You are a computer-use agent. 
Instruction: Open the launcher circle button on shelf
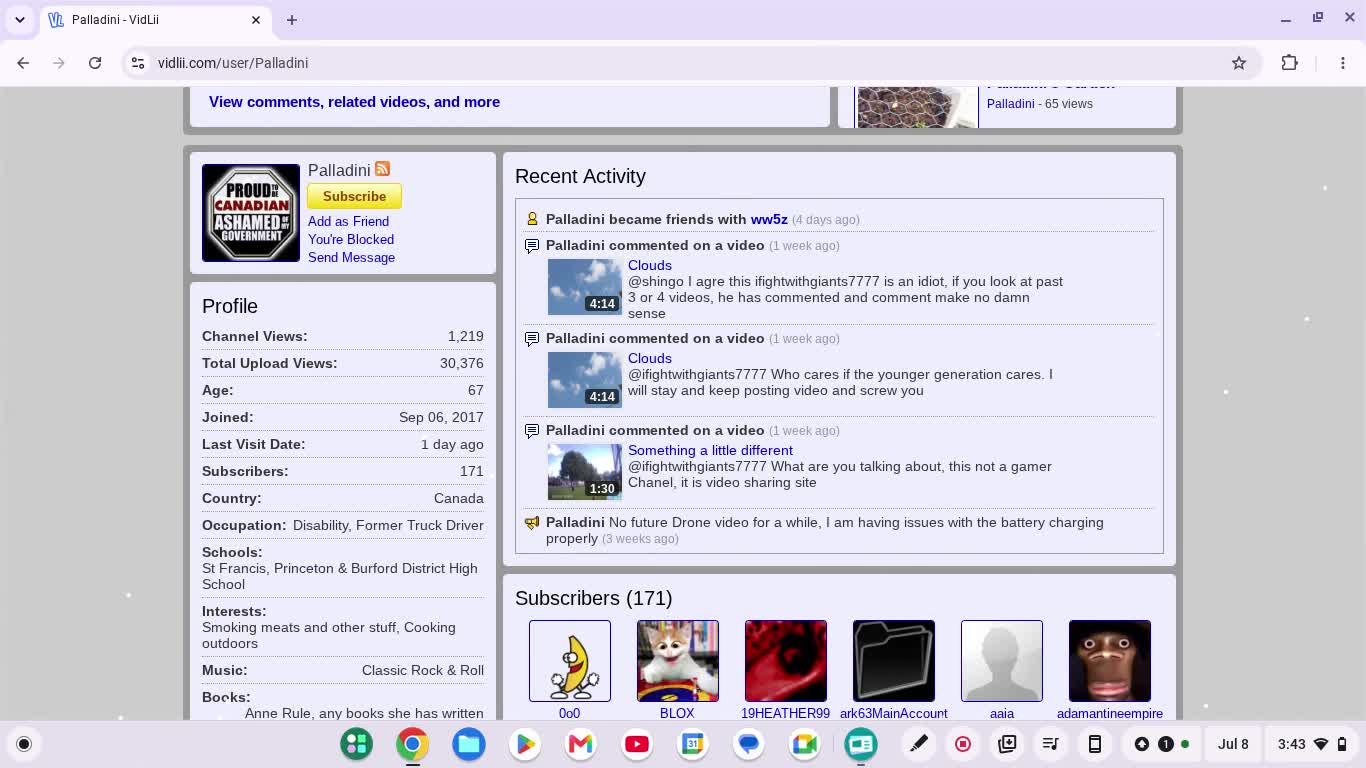point(24,744)
